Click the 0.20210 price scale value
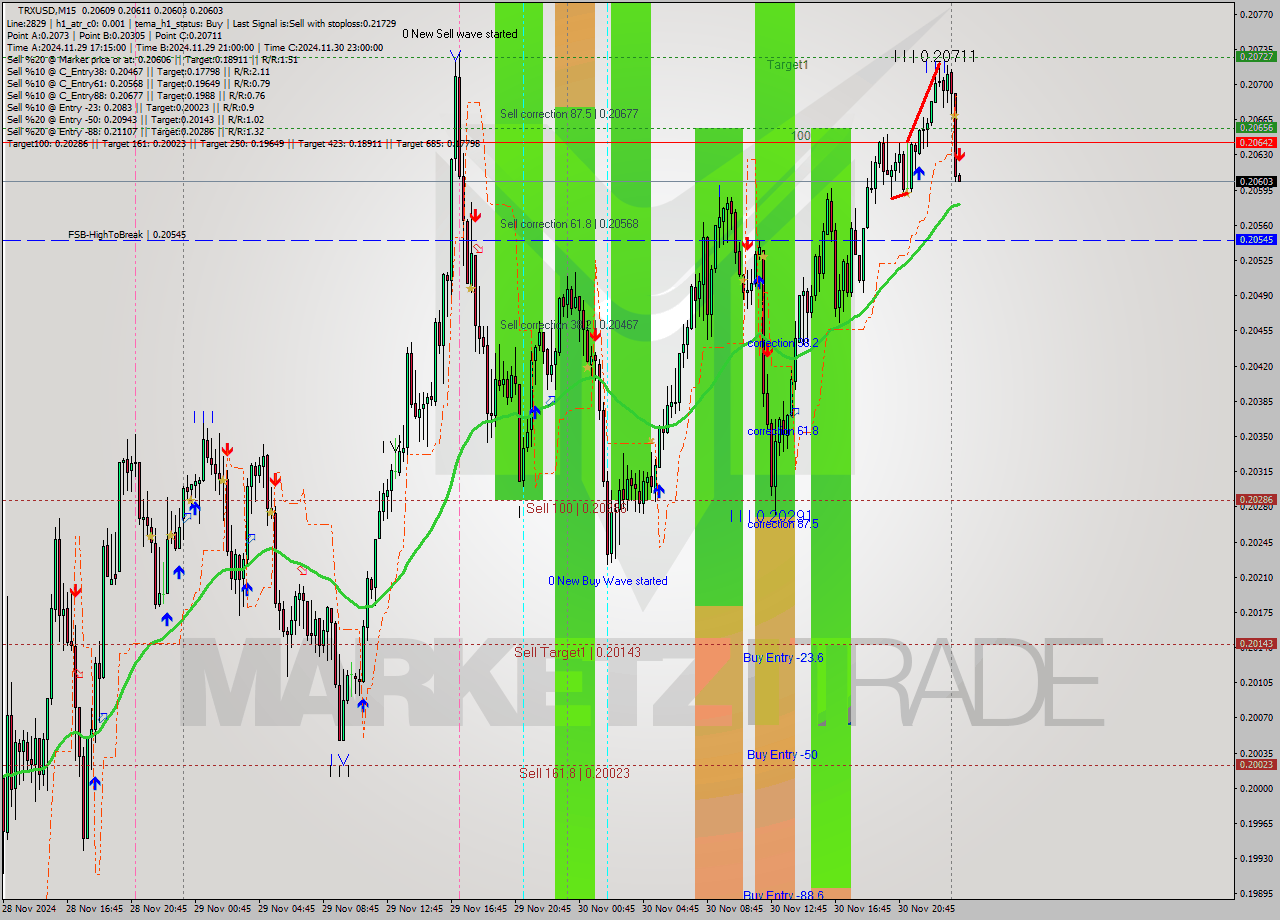 click(1256, 577)
